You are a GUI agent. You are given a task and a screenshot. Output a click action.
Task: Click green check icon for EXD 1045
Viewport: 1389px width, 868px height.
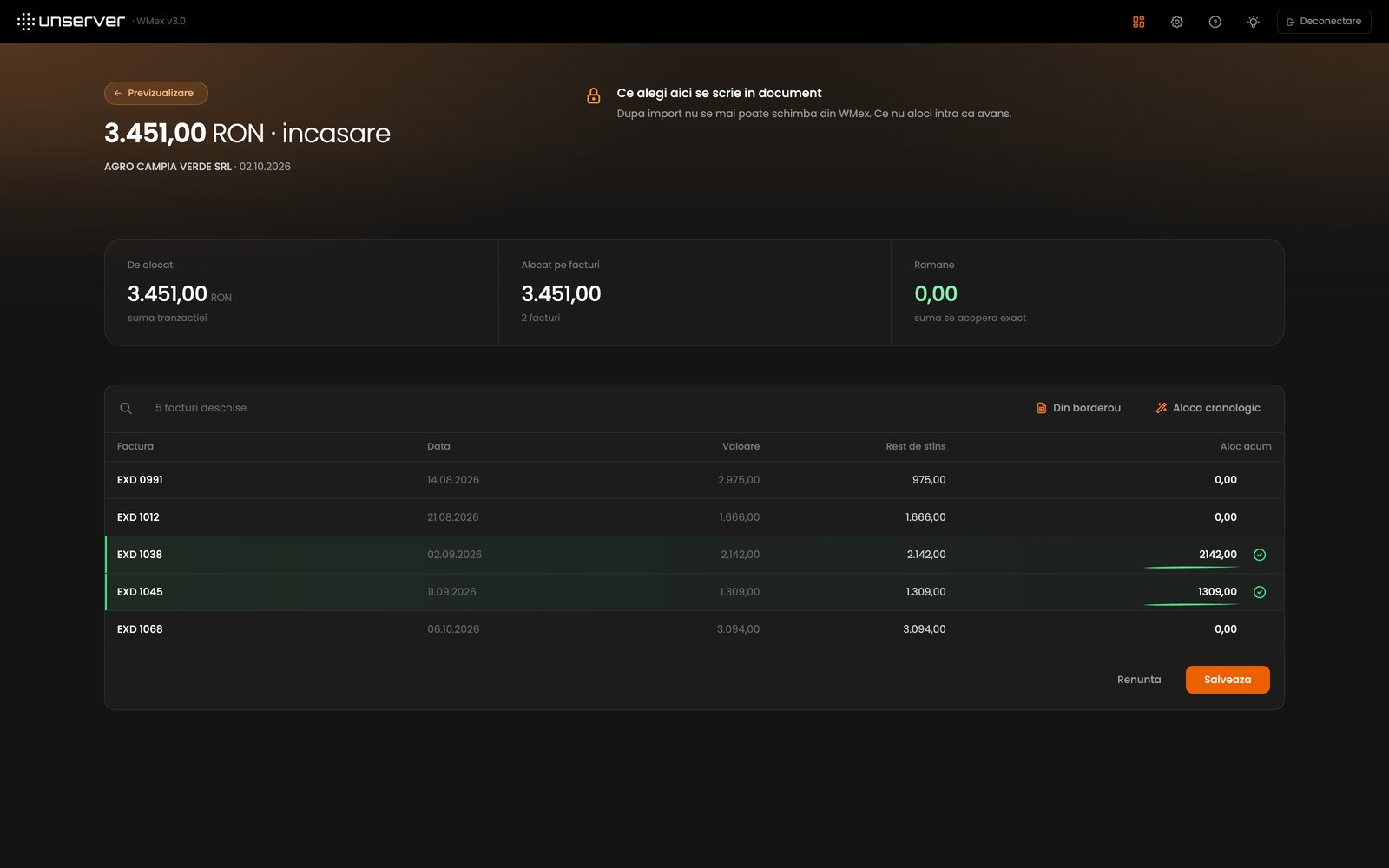tap(1260, 592)
